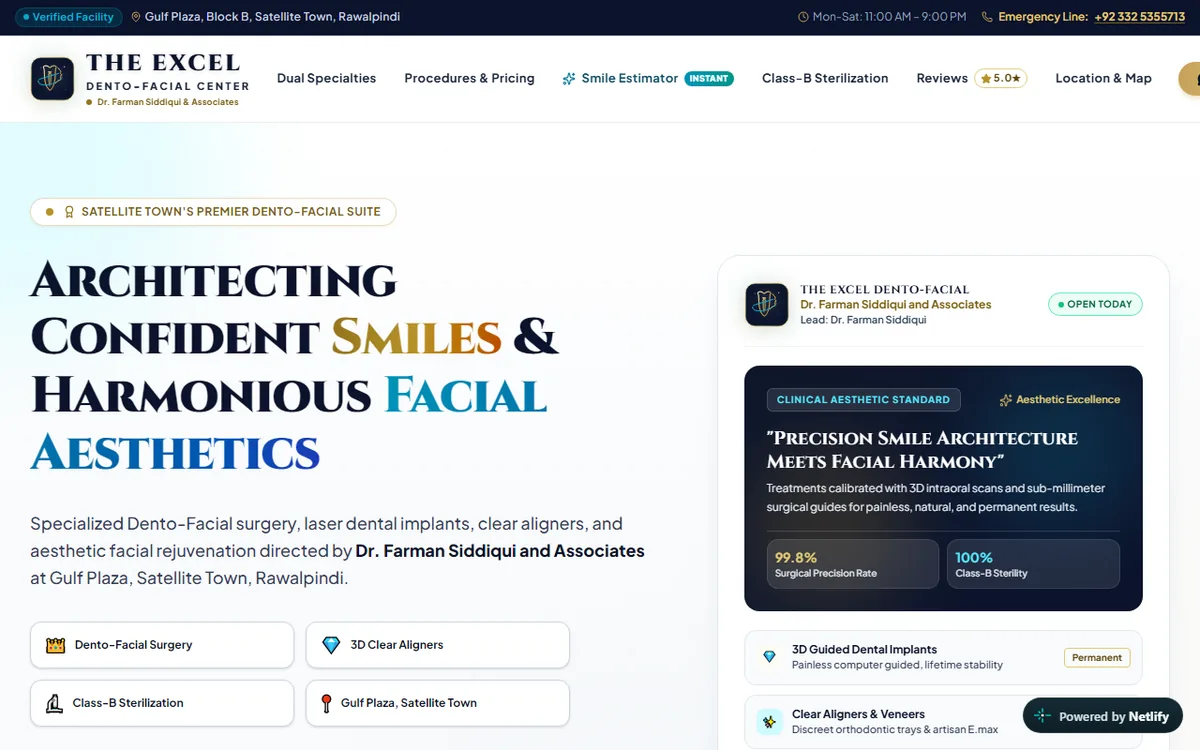1200x750 pixels.
Task: Click the Class-B Sterilization chip
Action: click(x=162, y=703)
